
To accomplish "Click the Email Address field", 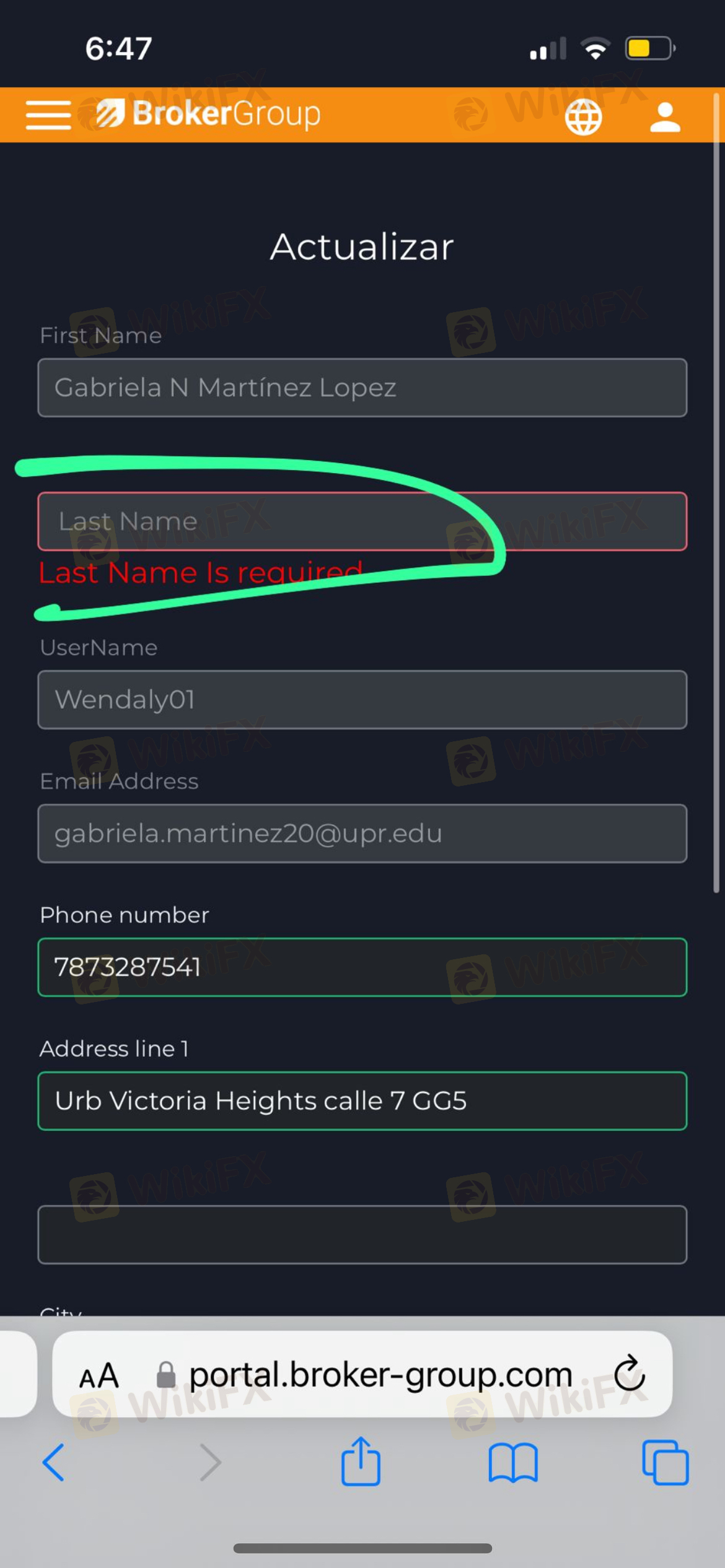I will (x=362, y=834).
